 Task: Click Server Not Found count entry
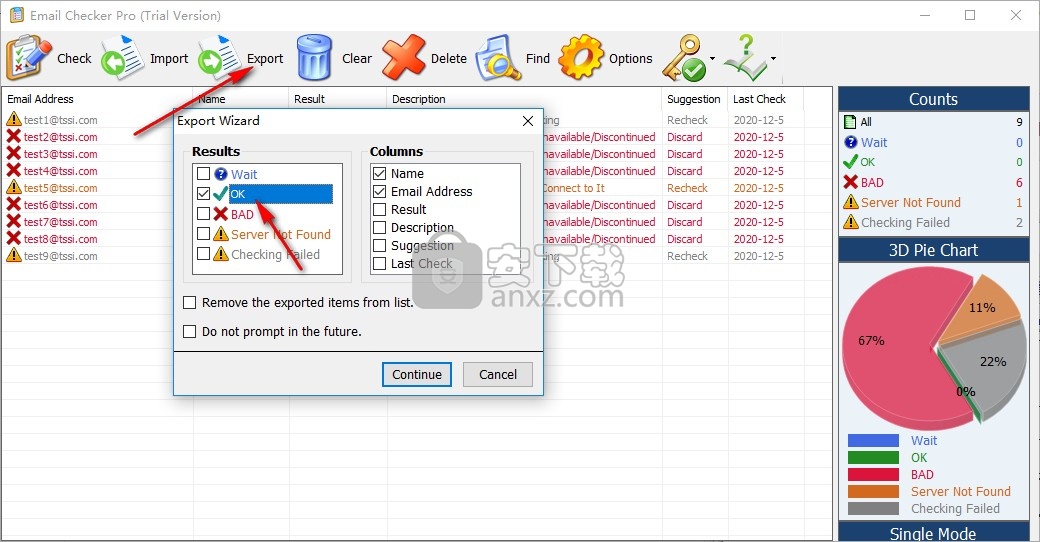[x=933, y=202]
